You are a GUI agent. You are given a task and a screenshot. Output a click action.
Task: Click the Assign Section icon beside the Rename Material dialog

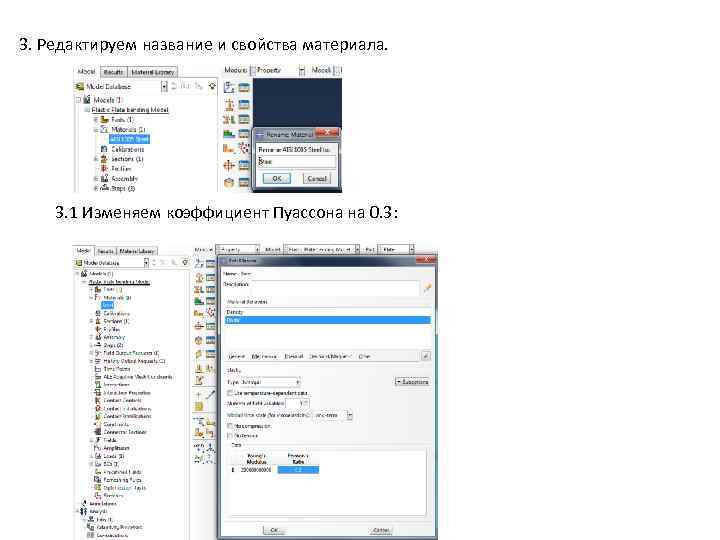point(229,119)
